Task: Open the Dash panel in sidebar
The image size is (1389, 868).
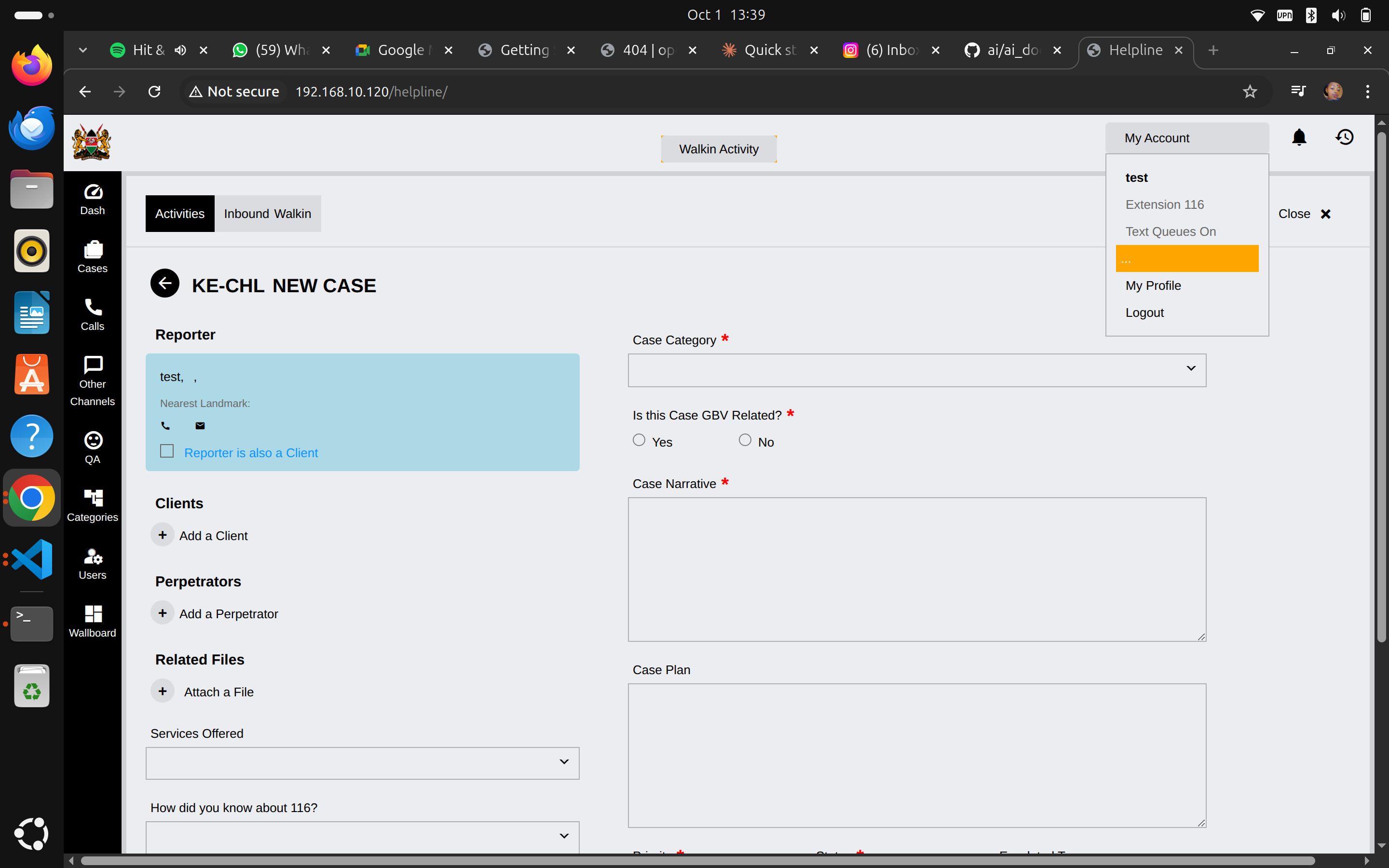Action: click(93, 199)
